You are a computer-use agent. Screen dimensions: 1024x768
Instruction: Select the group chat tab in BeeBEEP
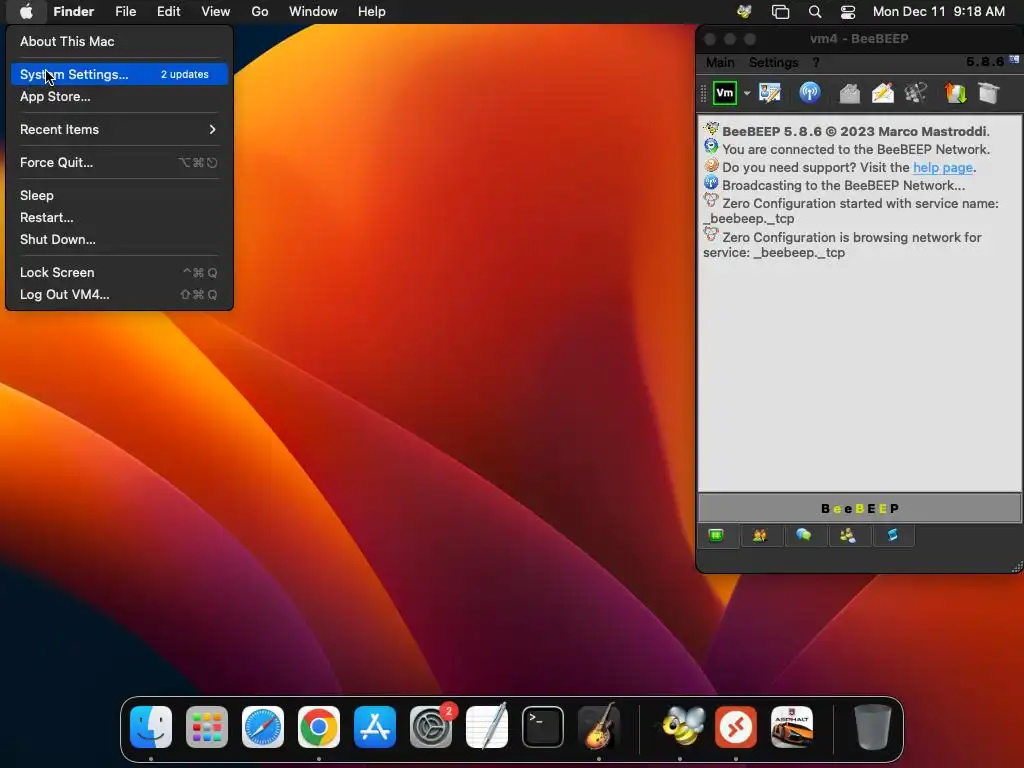click(x=848, y=536)
